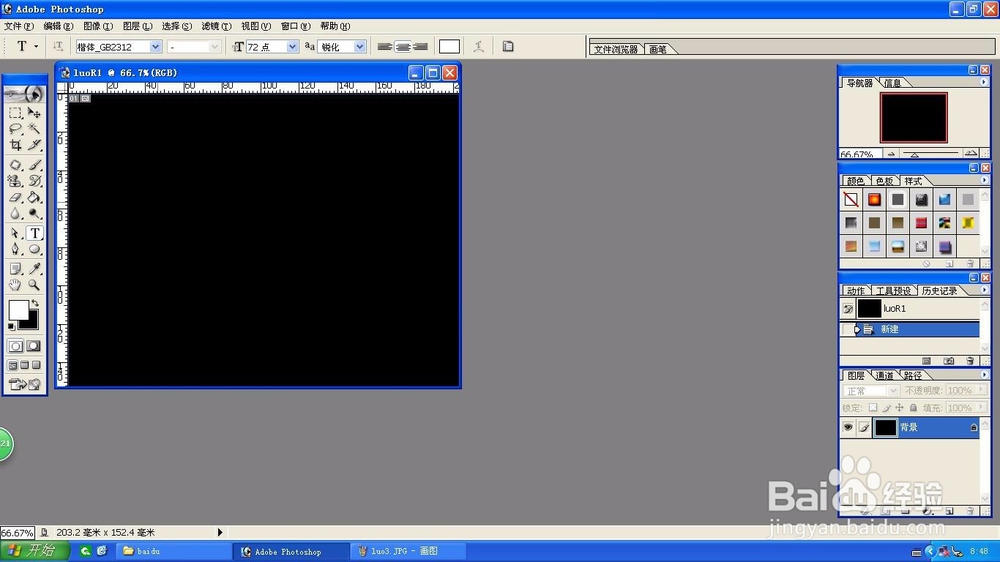Choose right align text
Screen dimensions: 1000x562
click(x=420, y=47)
